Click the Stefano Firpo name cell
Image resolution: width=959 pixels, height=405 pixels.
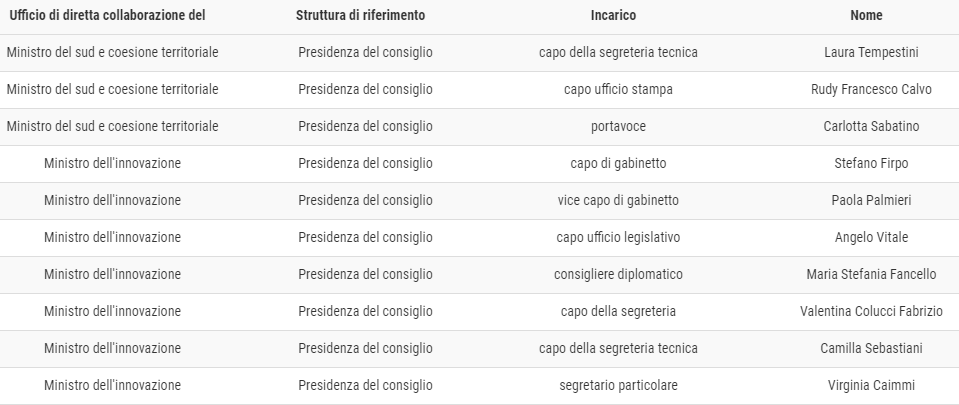coord(871,163)
